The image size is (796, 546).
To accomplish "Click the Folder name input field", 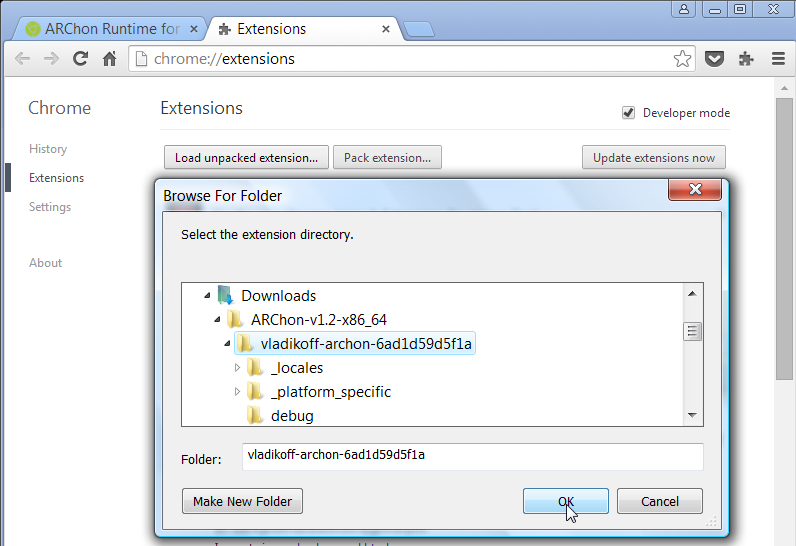I will tap(473, 456).
